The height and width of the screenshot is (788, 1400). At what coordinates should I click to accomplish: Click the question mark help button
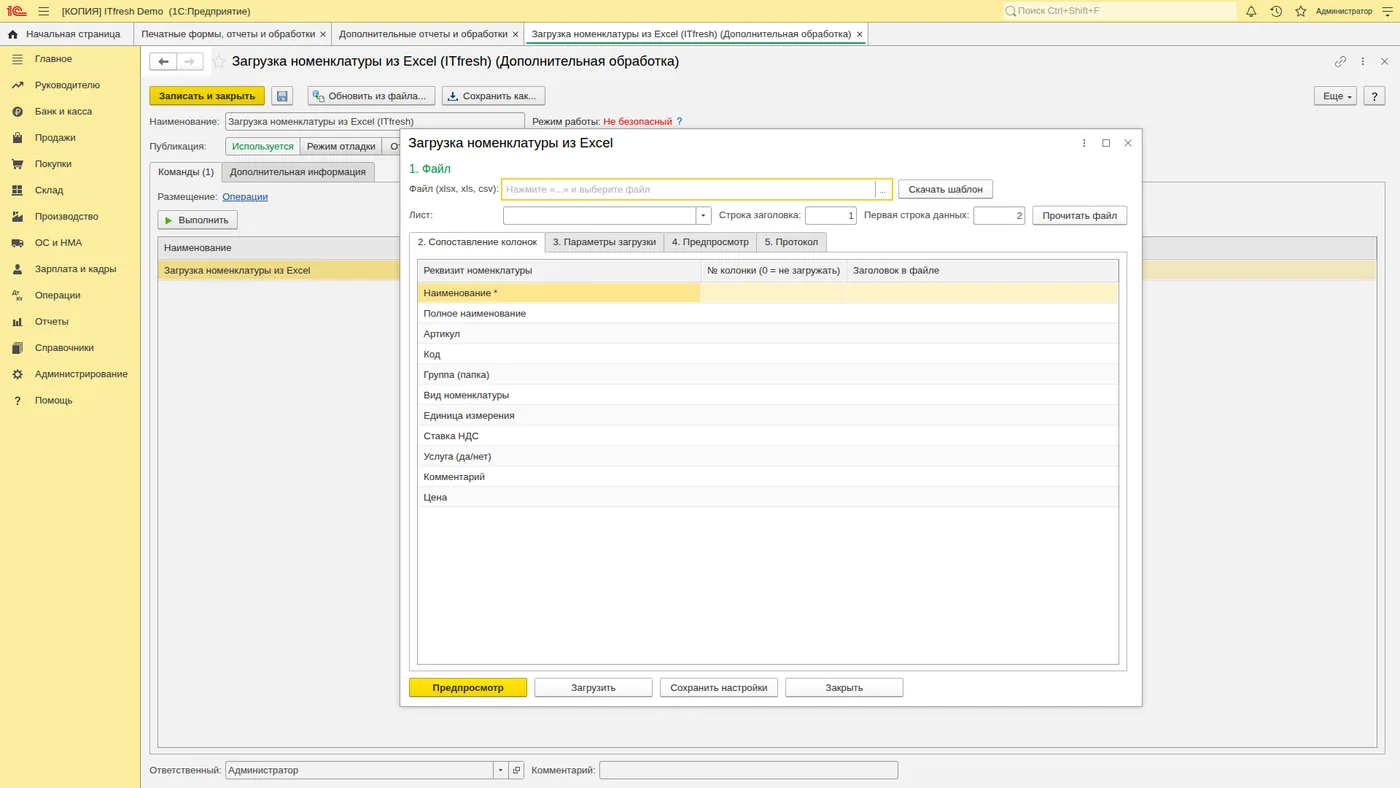point(1374,96)
